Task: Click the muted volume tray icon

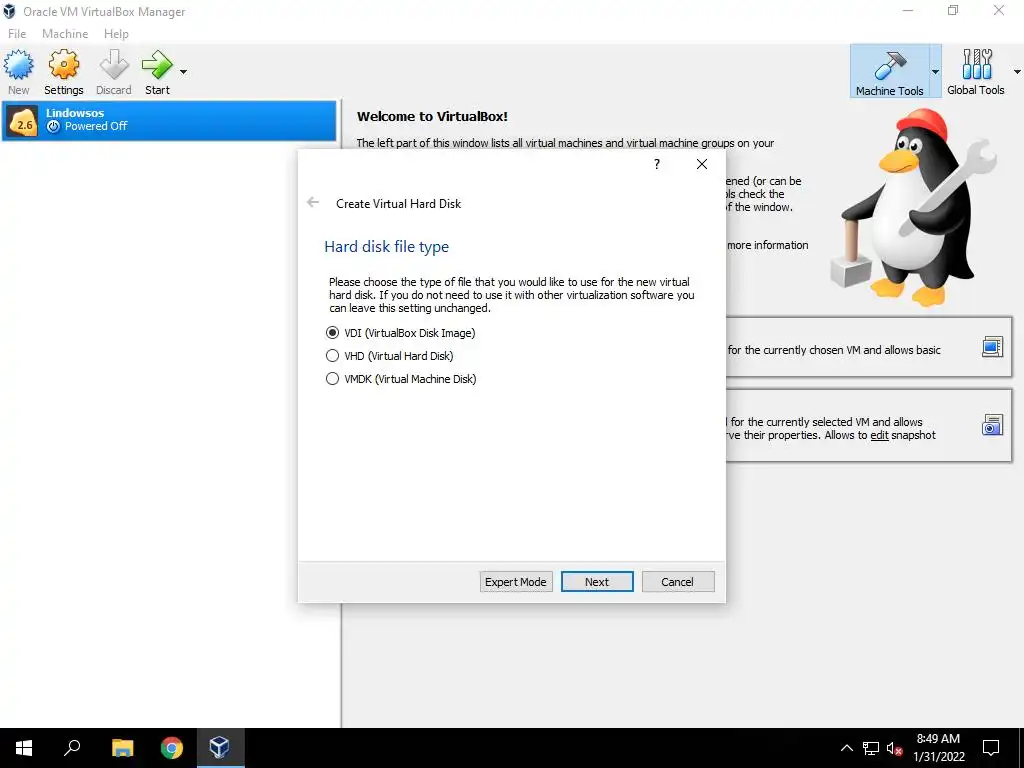Action: point(895,748)
